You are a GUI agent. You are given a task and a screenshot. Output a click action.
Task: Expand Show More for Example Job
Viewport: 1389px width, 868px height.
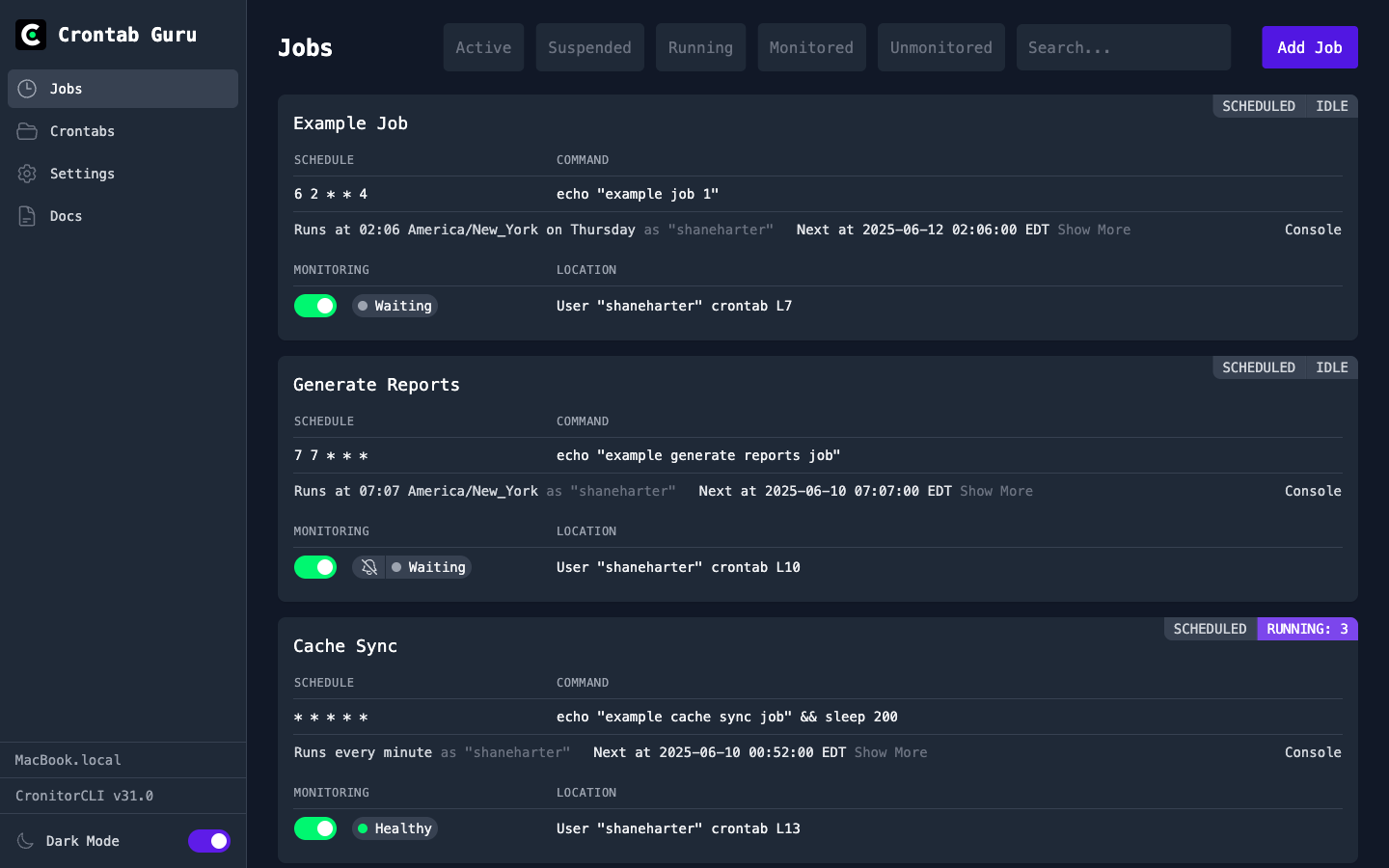[1094, 230]
